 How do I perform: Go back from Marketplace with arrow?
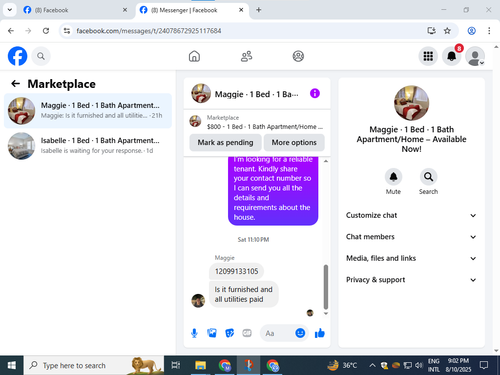click(15, 83)
